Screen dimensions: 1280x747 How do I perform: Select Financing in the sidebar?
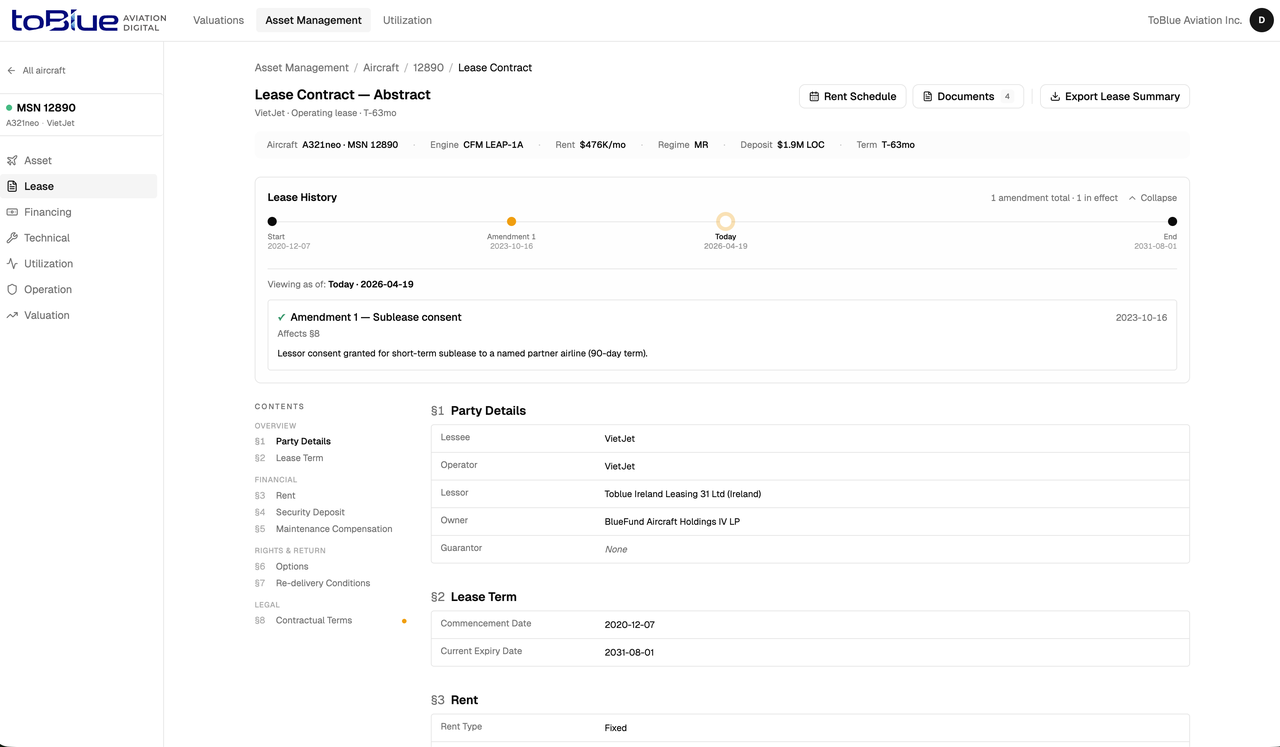(x=81, y=212)
